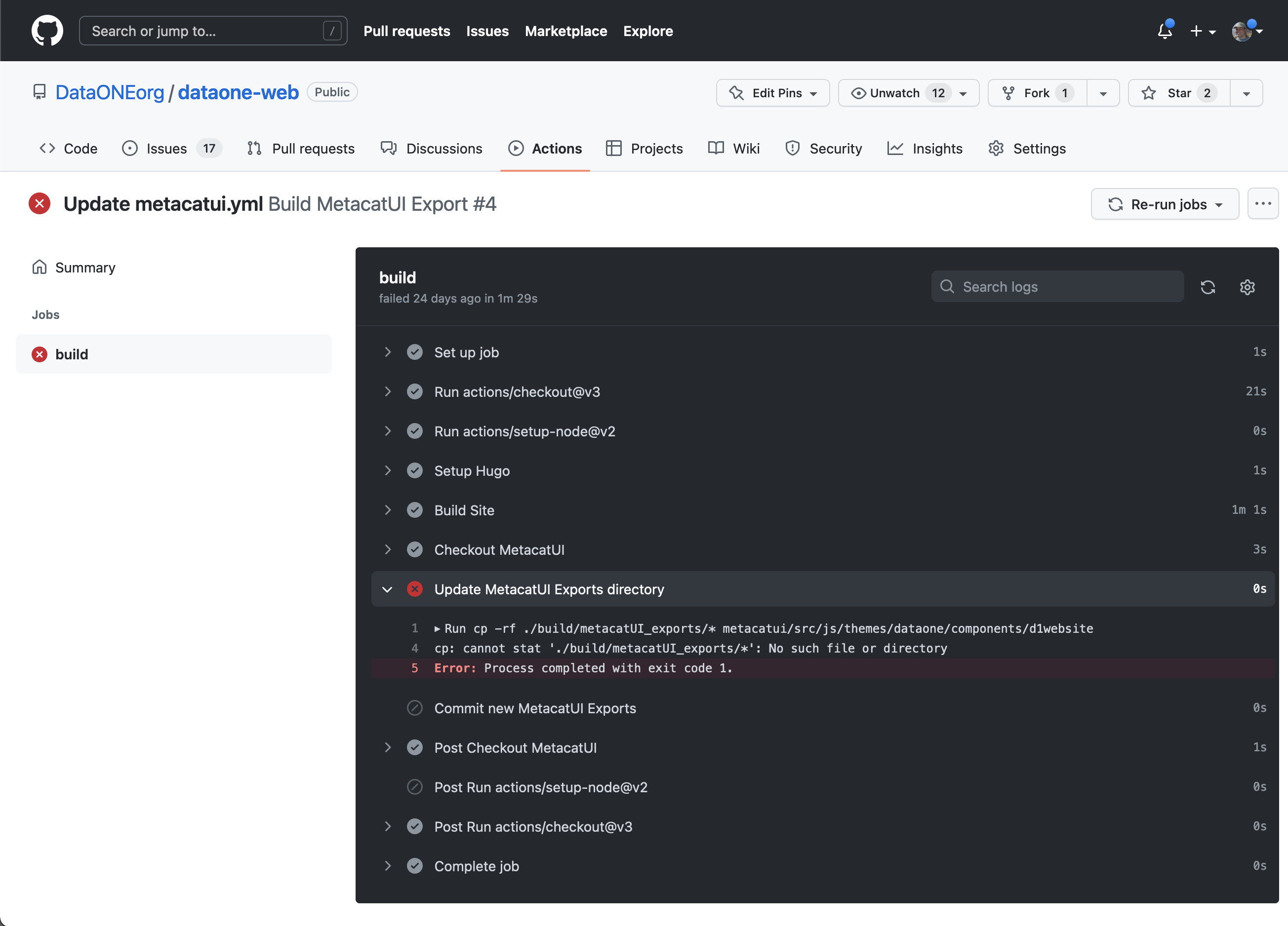Switch to the Actions tab

tap(545, 148)
